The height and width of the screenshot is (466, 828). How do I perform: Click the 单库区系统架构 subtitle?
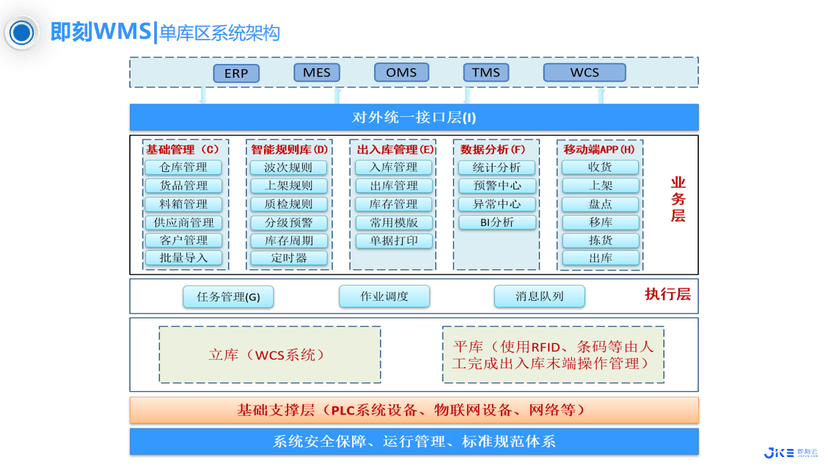(x=219, y=33)
